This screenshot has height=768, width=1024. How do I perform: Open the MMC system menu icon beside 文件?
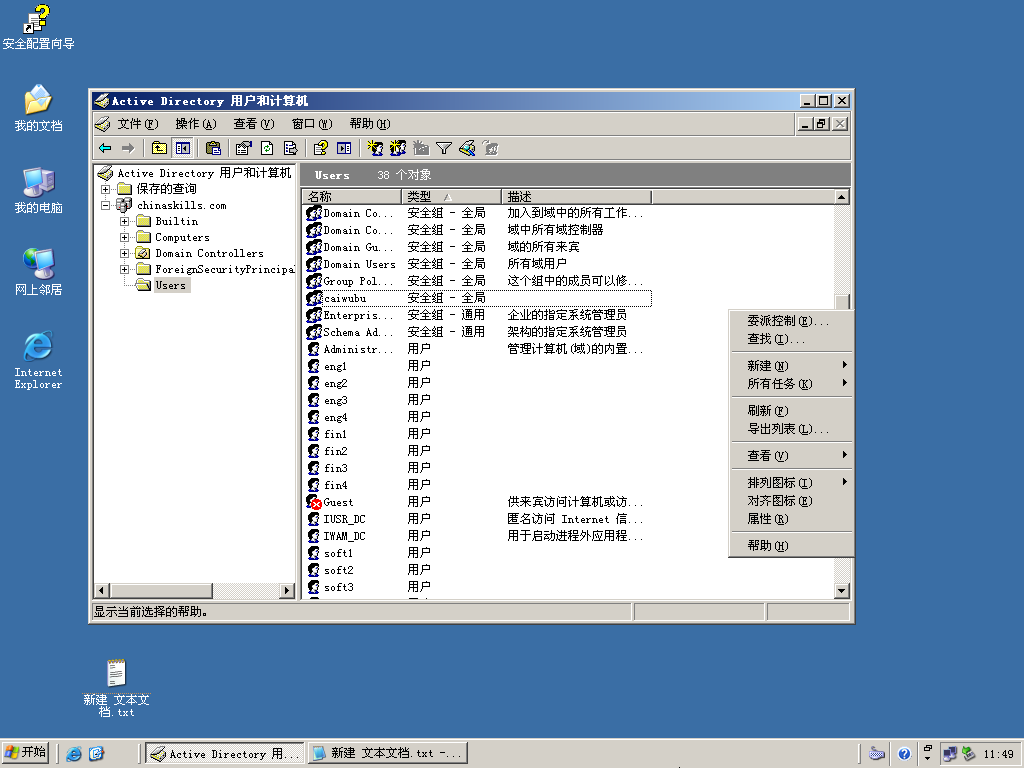pos(103,123)
